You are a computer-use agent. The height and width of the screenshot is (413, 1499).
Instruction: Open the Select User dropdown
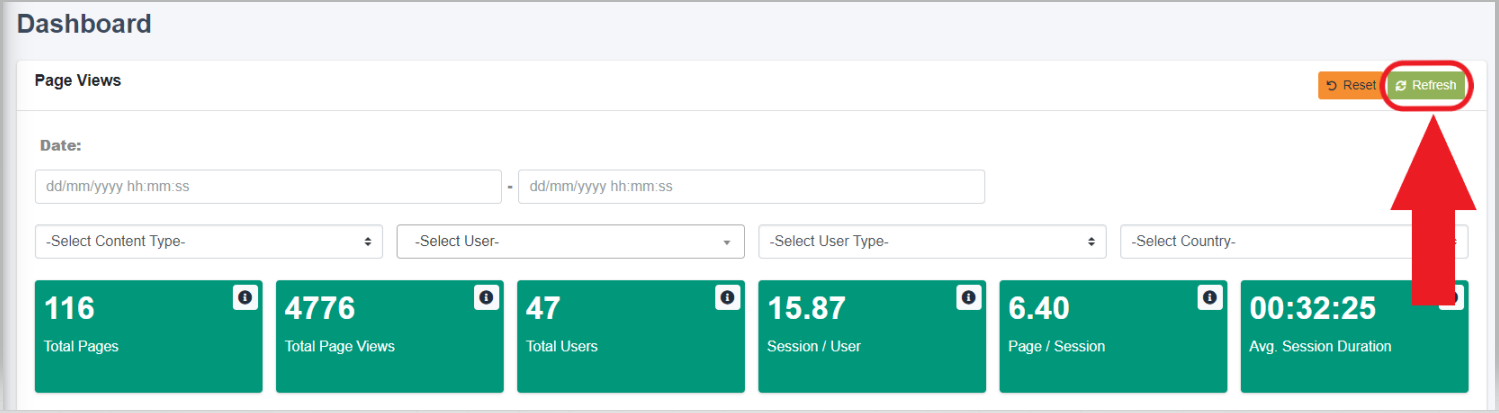point(571,241)
